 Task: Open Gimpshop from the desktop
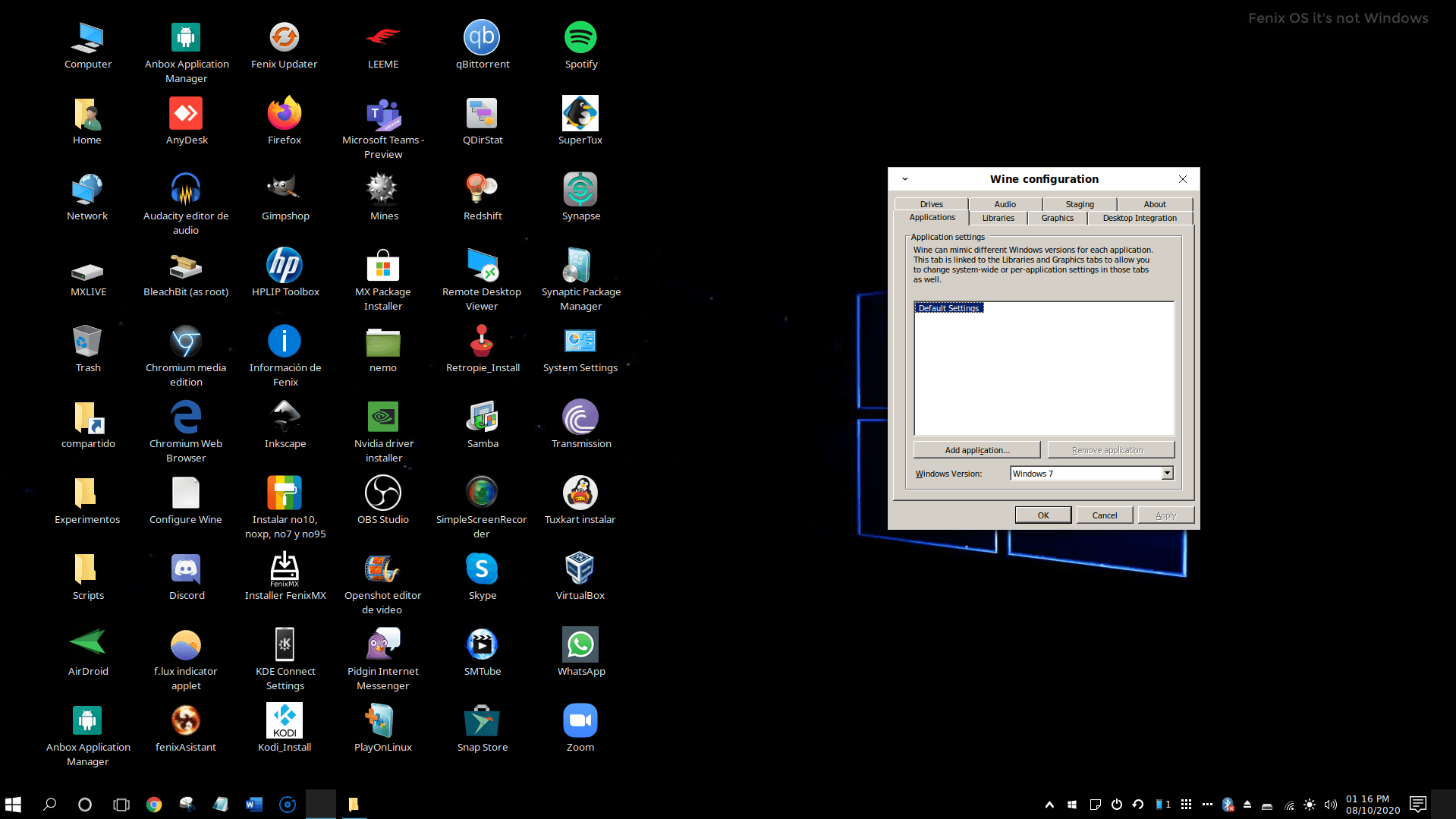tap(285, 189)
